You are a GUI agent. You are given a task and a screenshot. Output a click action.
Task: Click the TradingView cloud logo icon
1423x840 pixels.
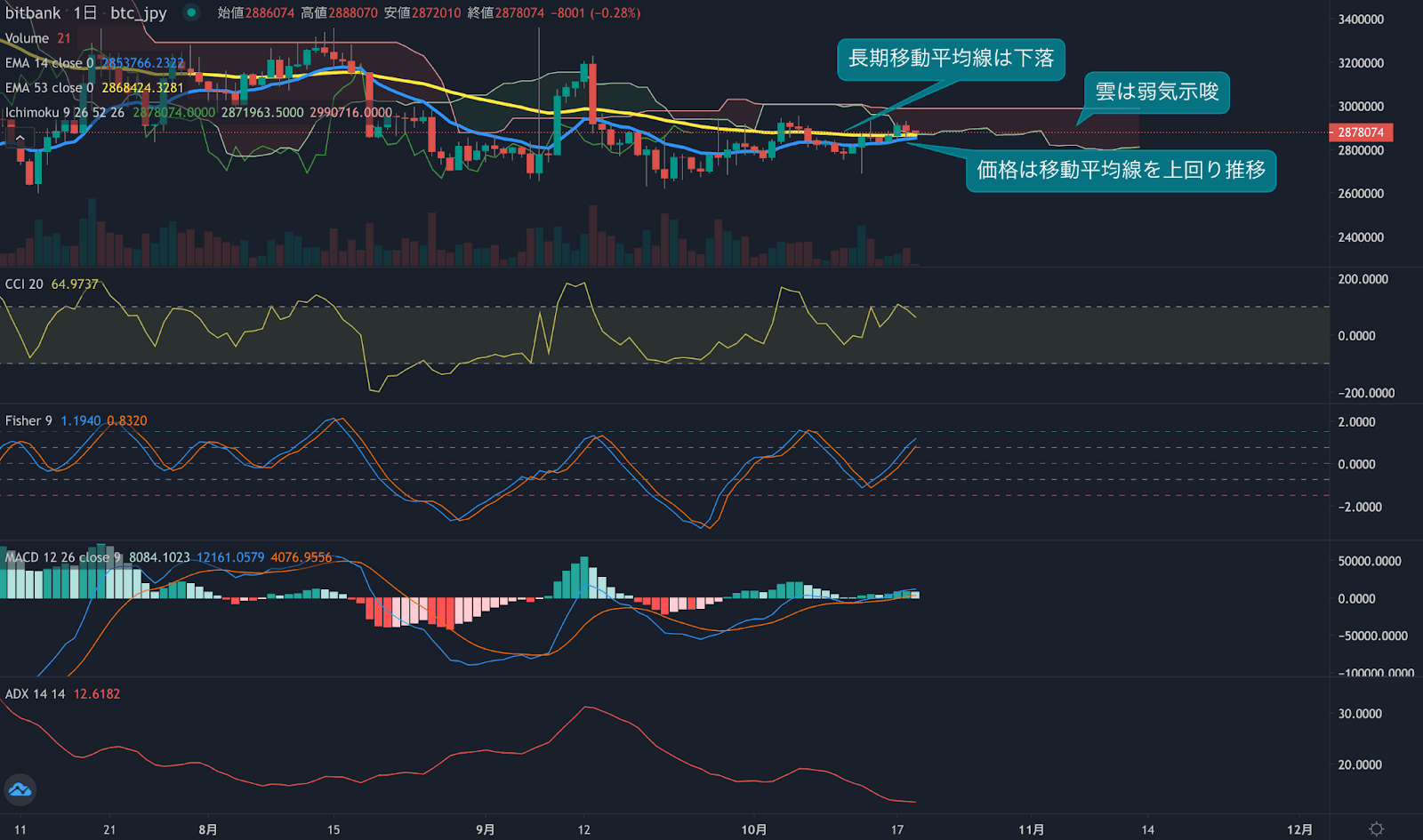coord(20,789)
